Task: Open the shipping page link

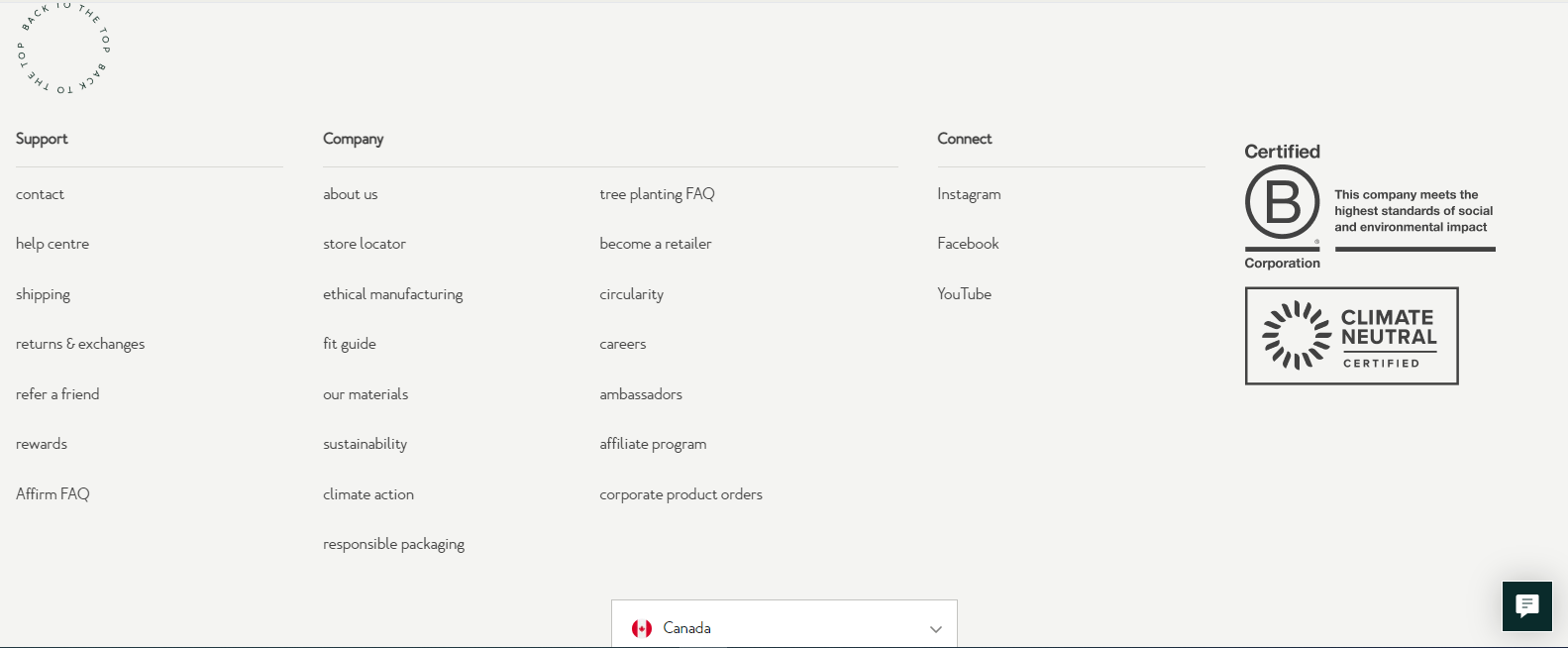Action: 43,294
